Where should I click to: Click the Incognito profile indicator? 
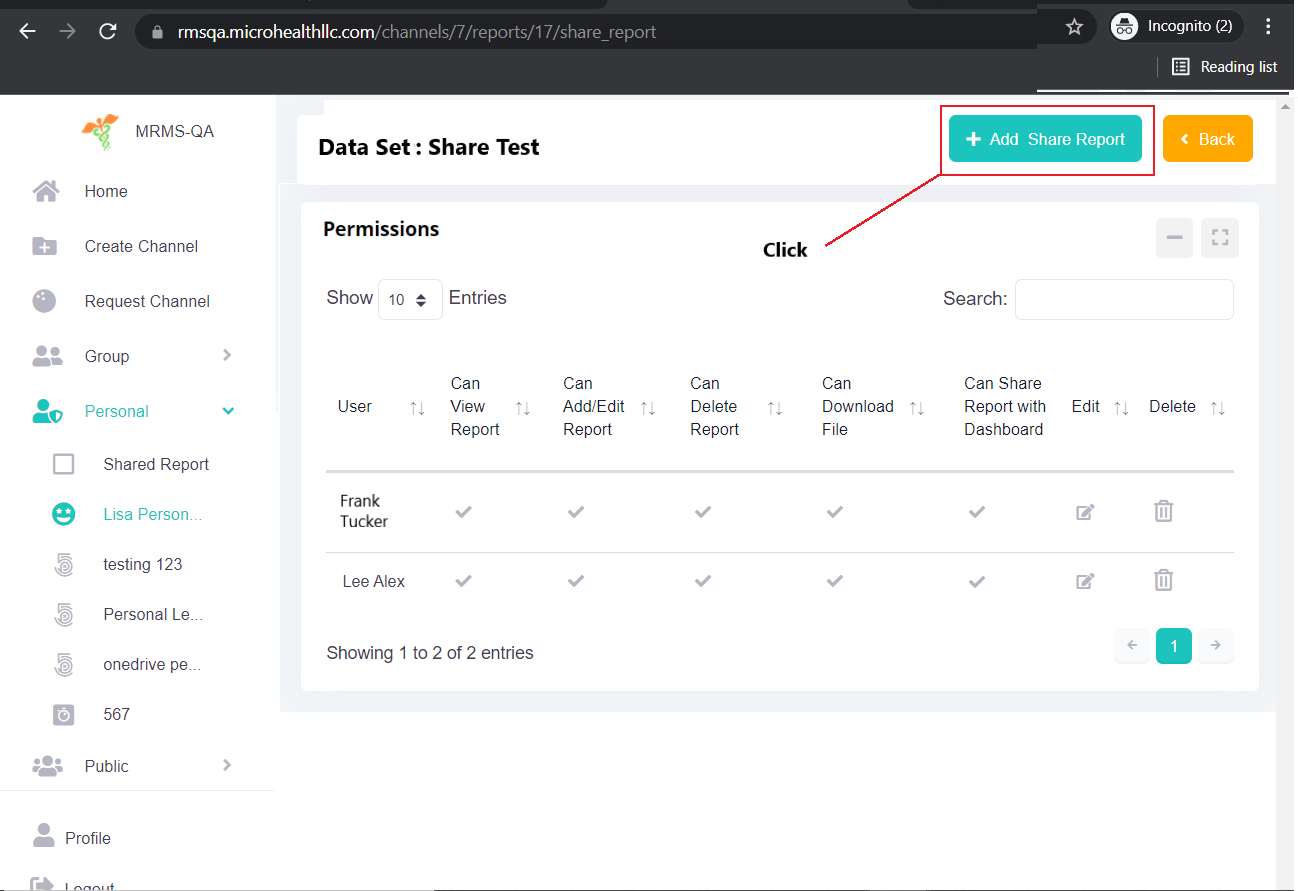coord(1177,27)
